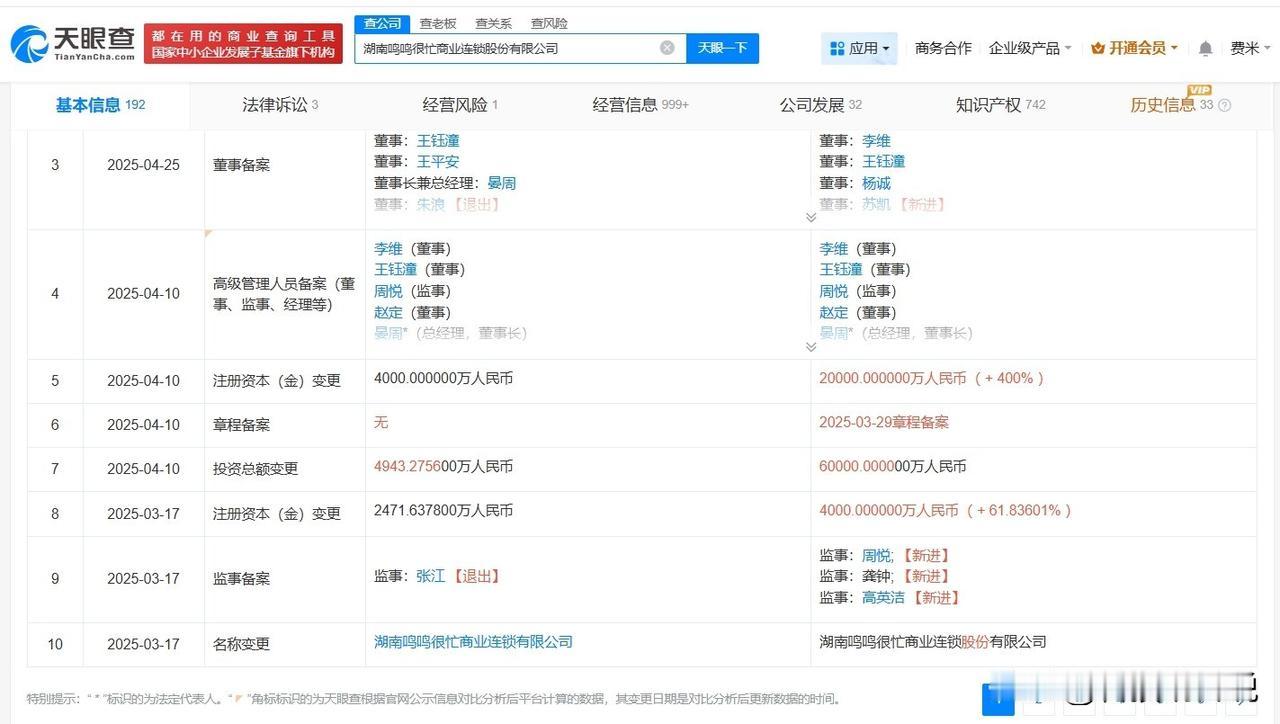This screenshot has height=724, width=1280.
Task: Open 苏凯's profile link marked 新进
Action: pos(876,204)
